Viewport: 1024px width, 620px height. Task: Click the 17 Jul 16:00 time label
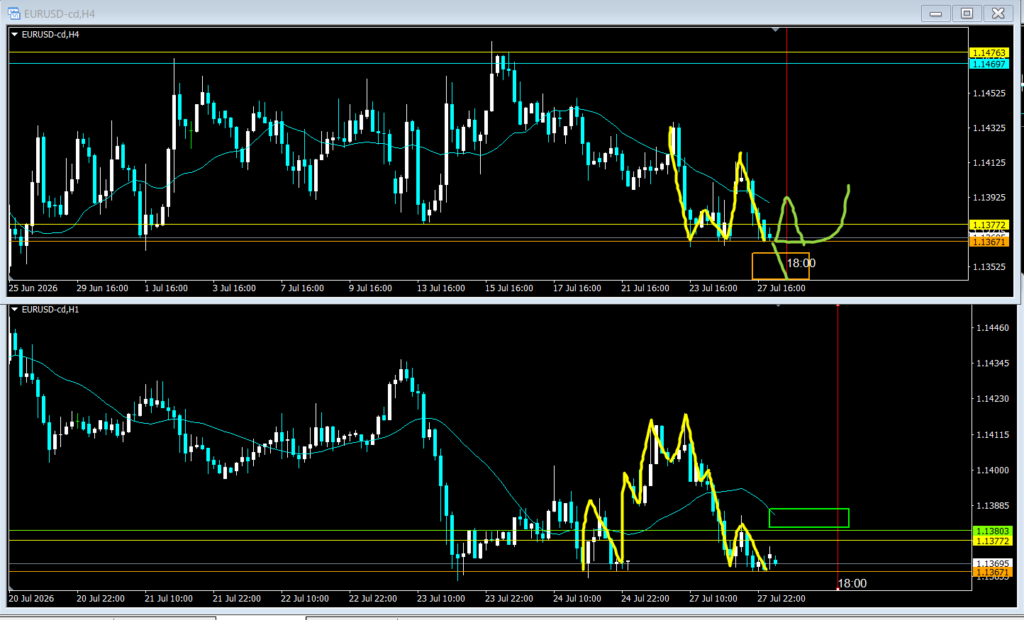577,288
